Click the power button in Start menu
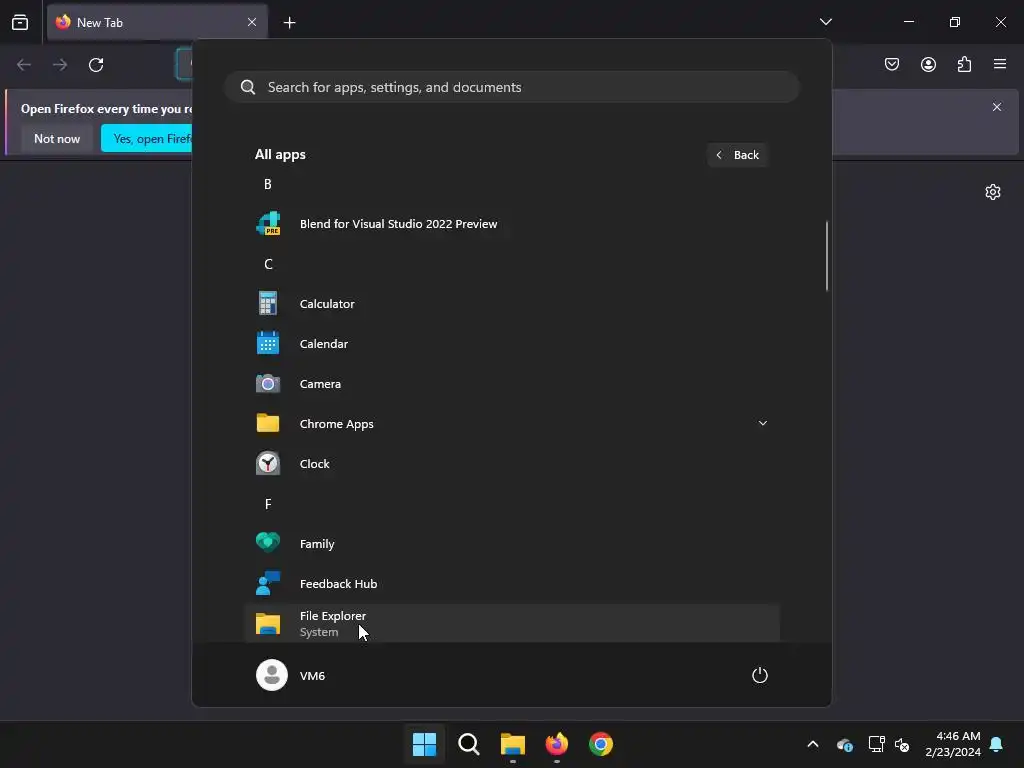Viewport: 1024px width, 768px height. click(760, 675)
